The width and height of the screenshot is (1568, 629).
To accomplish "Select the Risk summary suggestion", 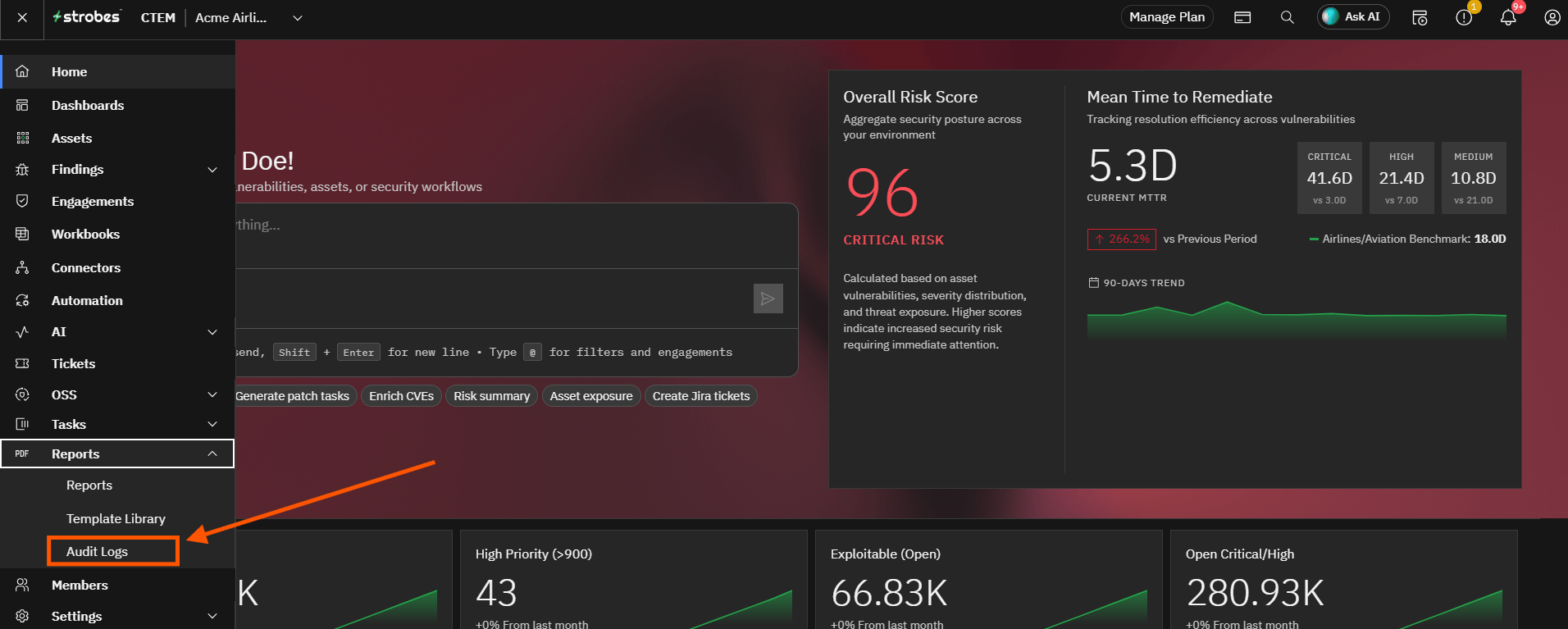I will pyautogui.click(x=491, y=396).
